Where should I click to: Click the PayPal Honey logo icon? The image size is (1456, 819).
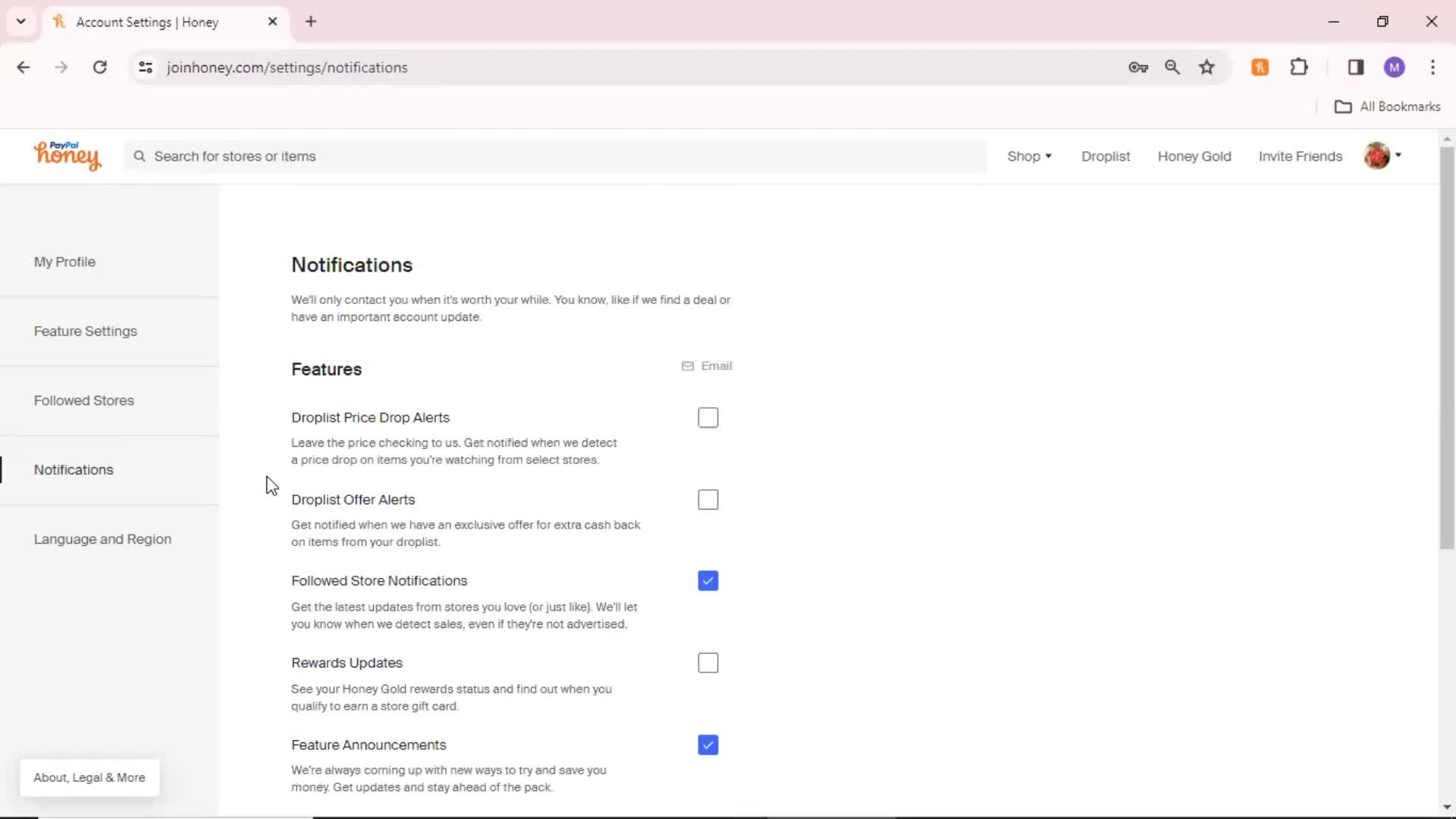pyautogui.click(x=67, y=155)
